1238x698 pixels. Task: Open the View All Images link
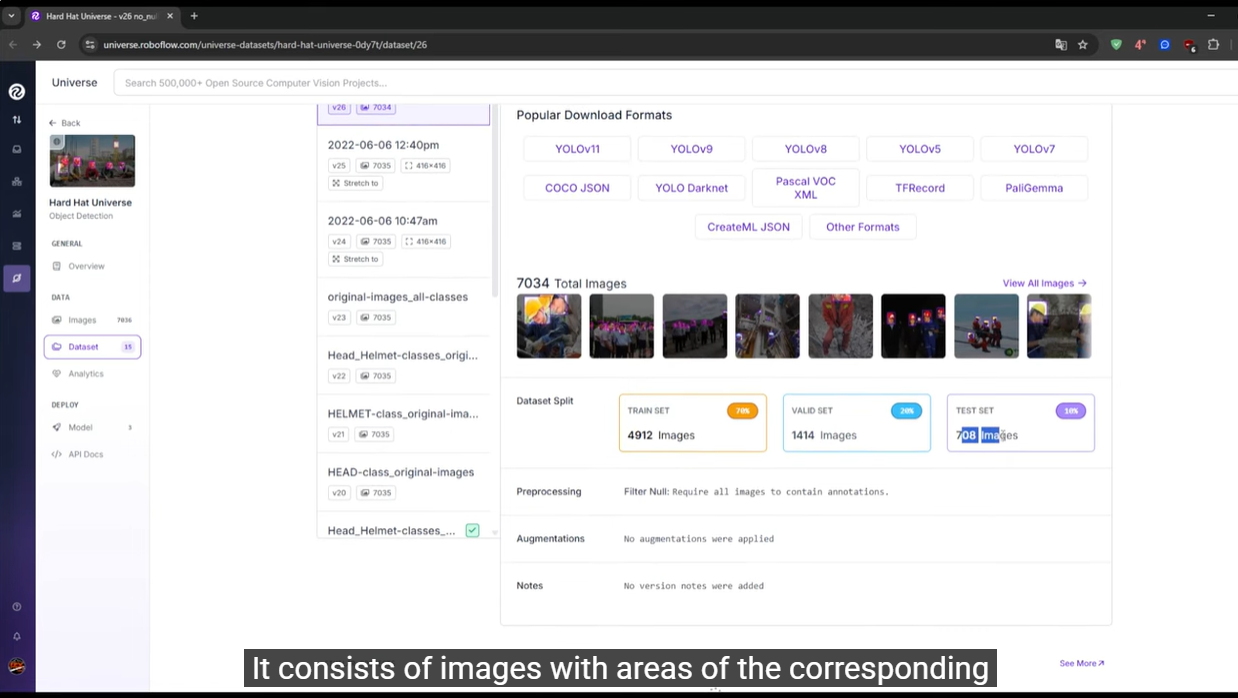click(1044, 283)
